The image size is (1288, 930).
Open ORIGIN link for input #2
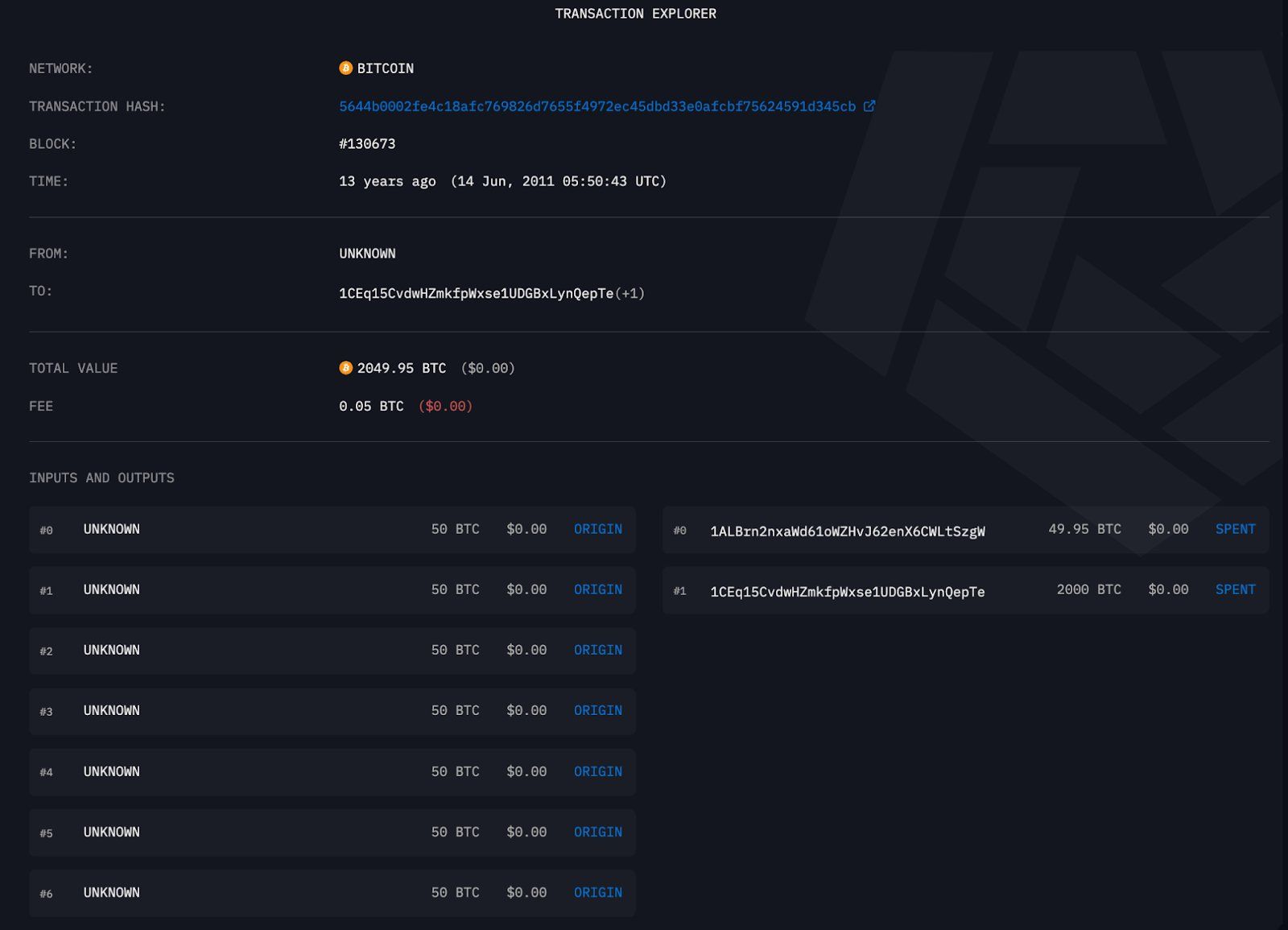tap(597, 650)
